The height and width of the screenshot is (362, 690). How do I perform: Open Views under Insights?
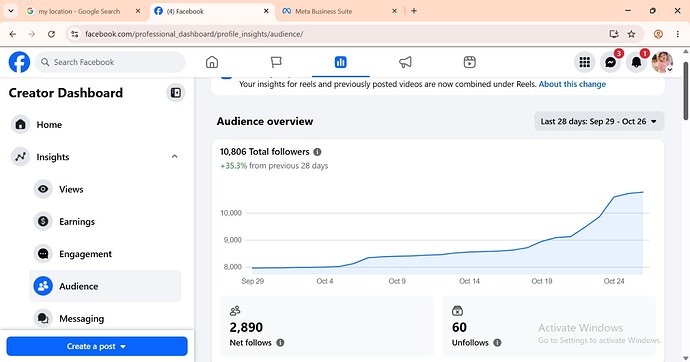[106, 190]
